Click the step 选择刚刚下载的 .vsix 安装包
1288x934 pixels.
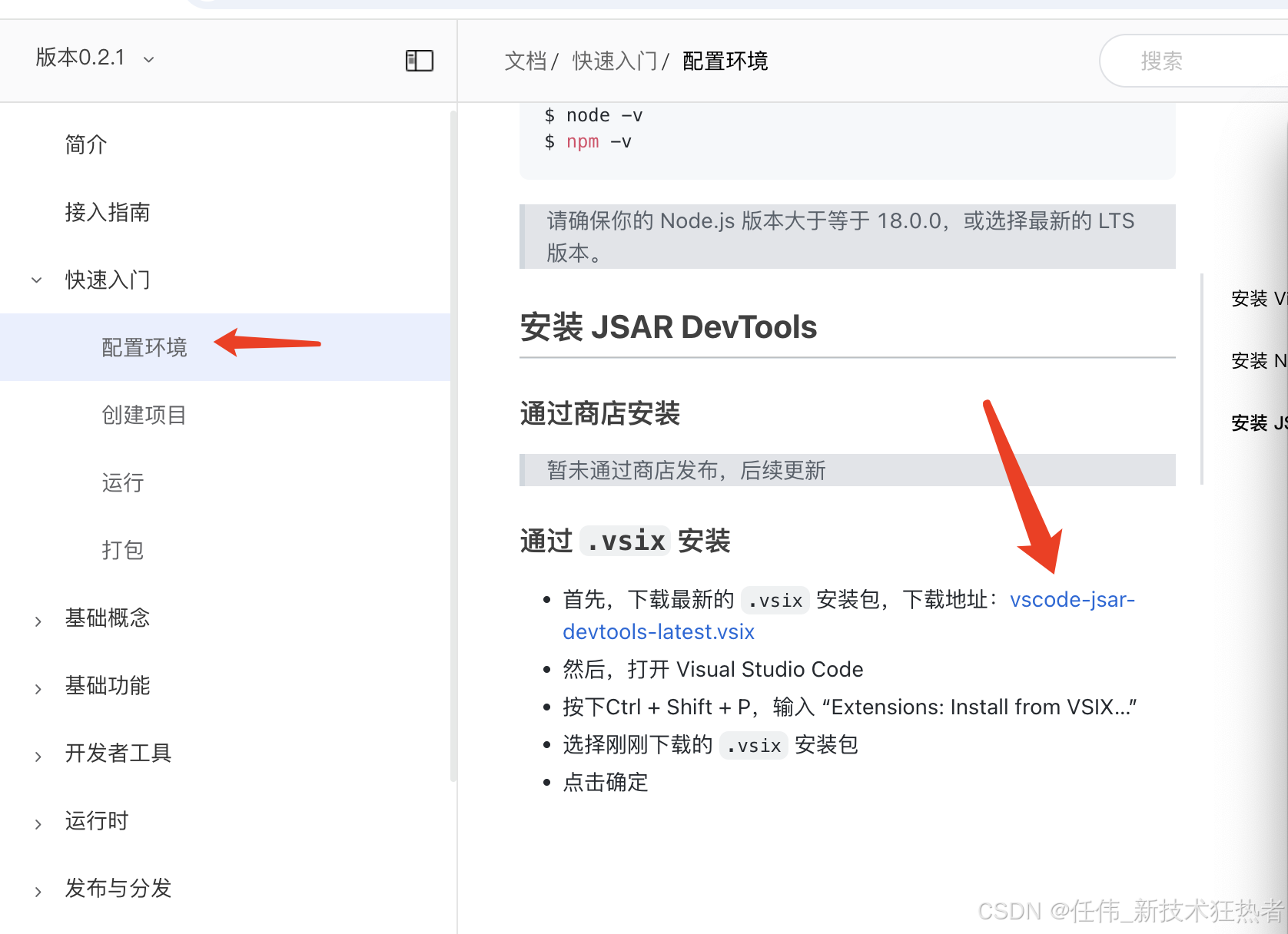point(710,744)
